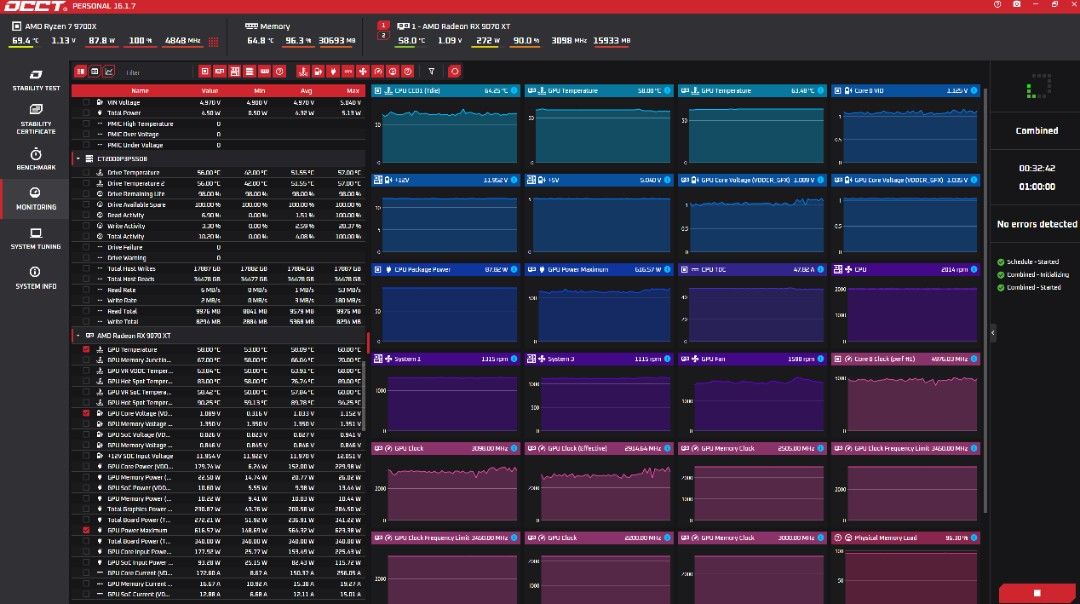Click the screenshot camera icon in title bar

(x=1017, y=5)
